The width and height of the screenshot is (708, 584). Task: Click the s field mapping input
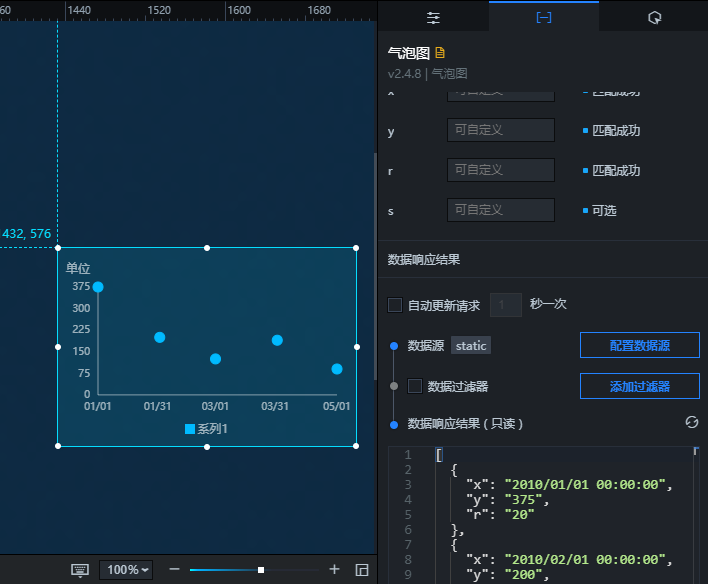click(501, 210)
